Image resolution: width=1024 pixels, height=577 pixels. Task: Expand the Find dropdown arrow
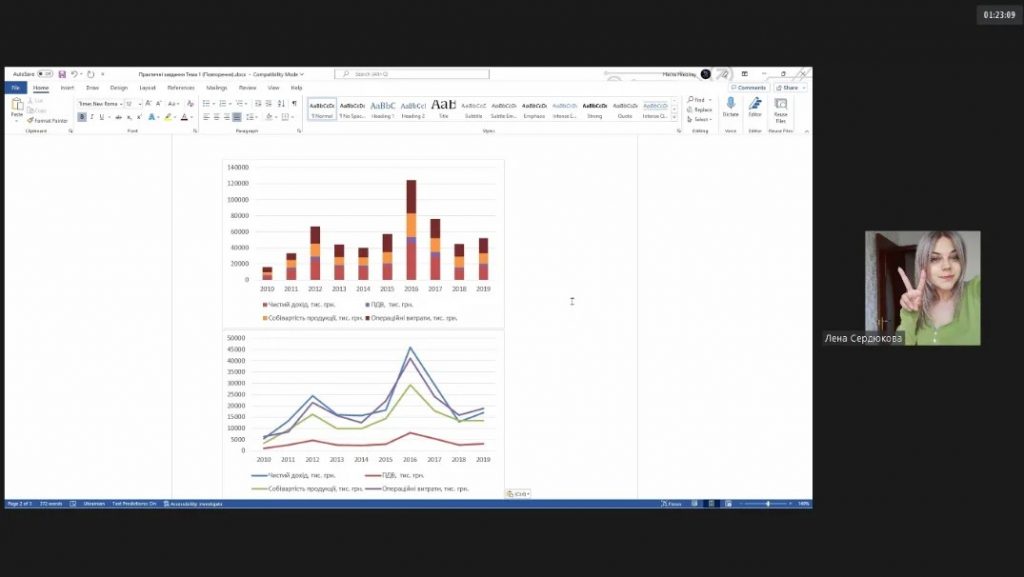tap(712, 100)
